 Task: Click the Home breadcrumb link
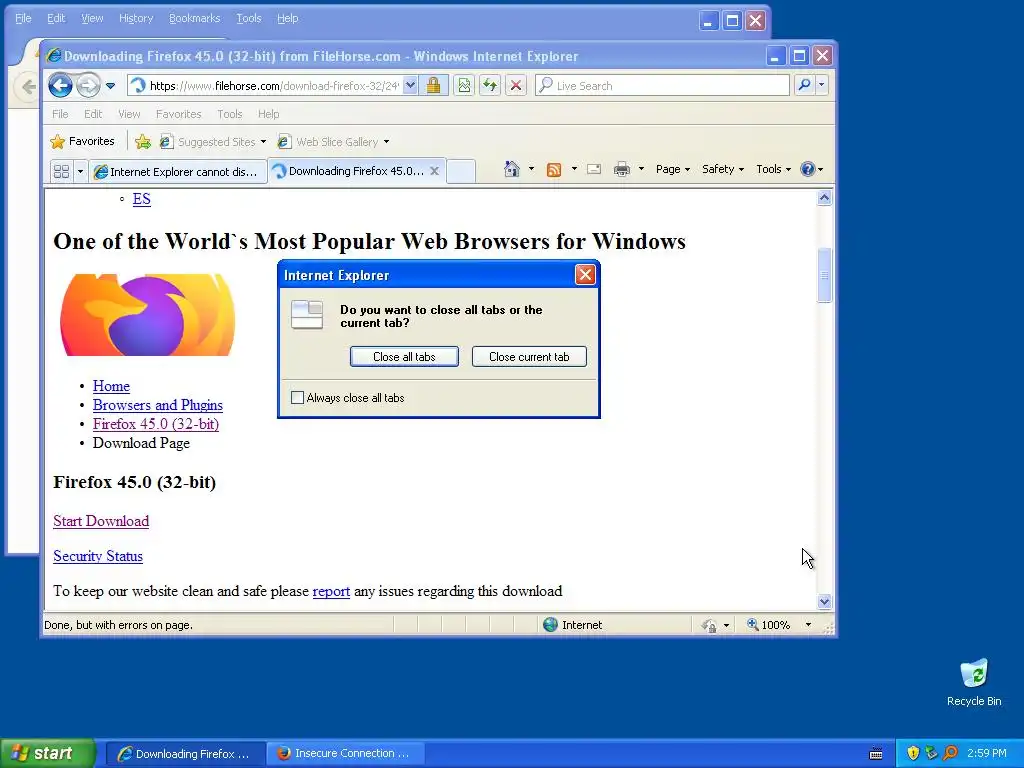111,386
